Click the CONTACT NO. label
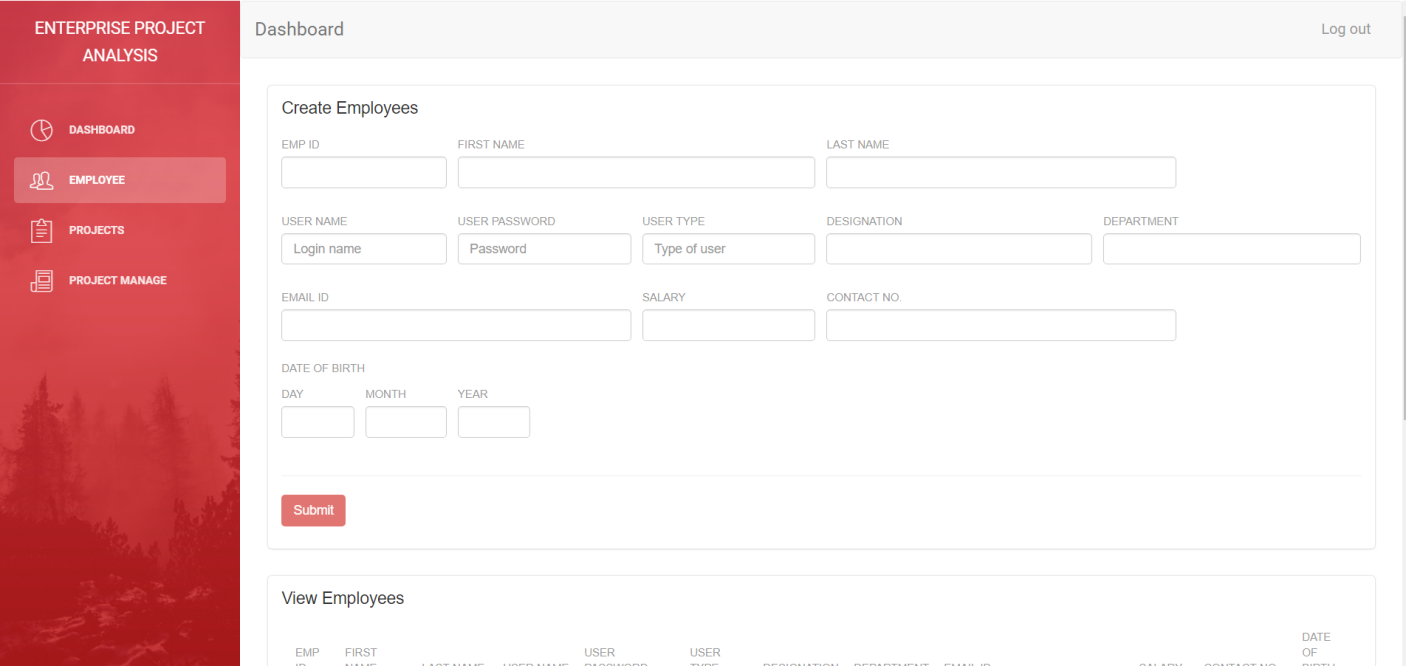 [864, 298]
